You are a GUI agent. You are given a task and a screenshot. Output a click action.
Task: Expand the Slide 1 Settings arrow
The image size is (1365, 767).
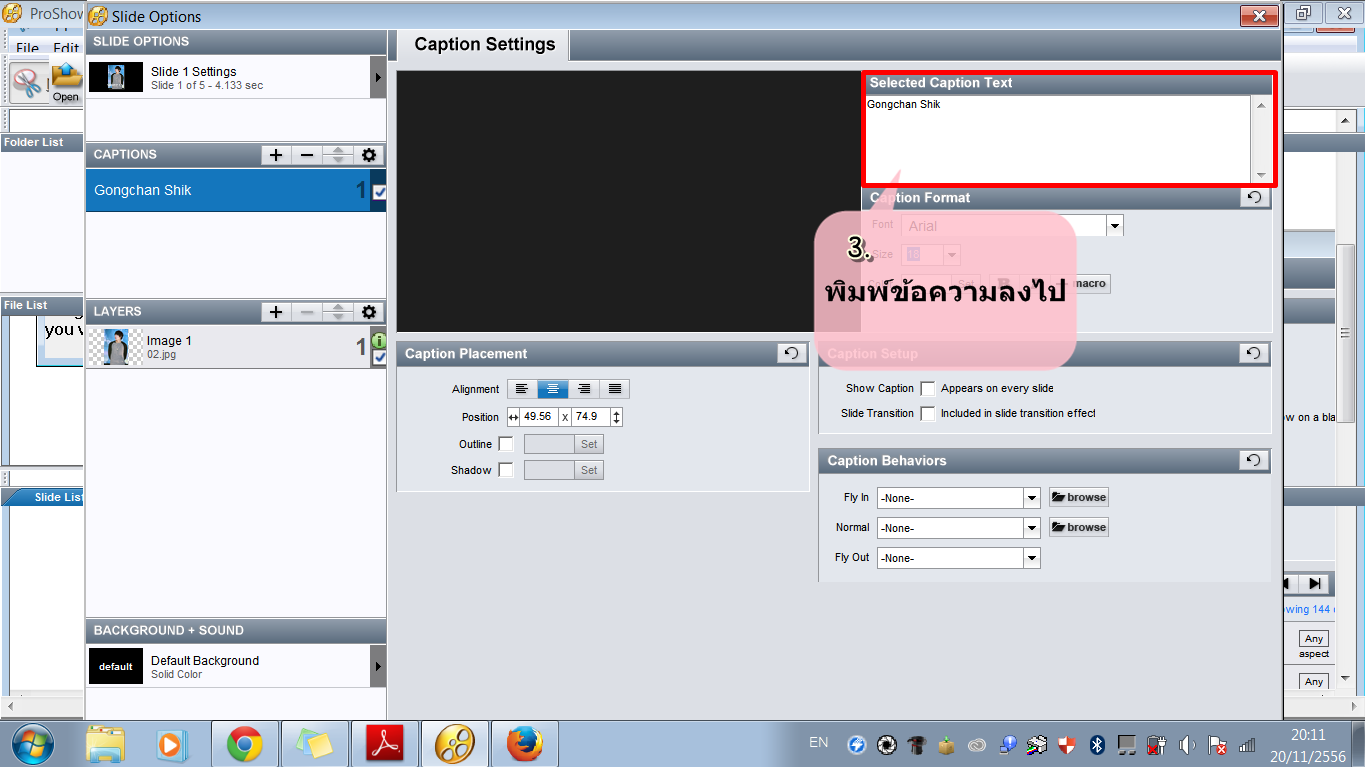tap(378, 77)
